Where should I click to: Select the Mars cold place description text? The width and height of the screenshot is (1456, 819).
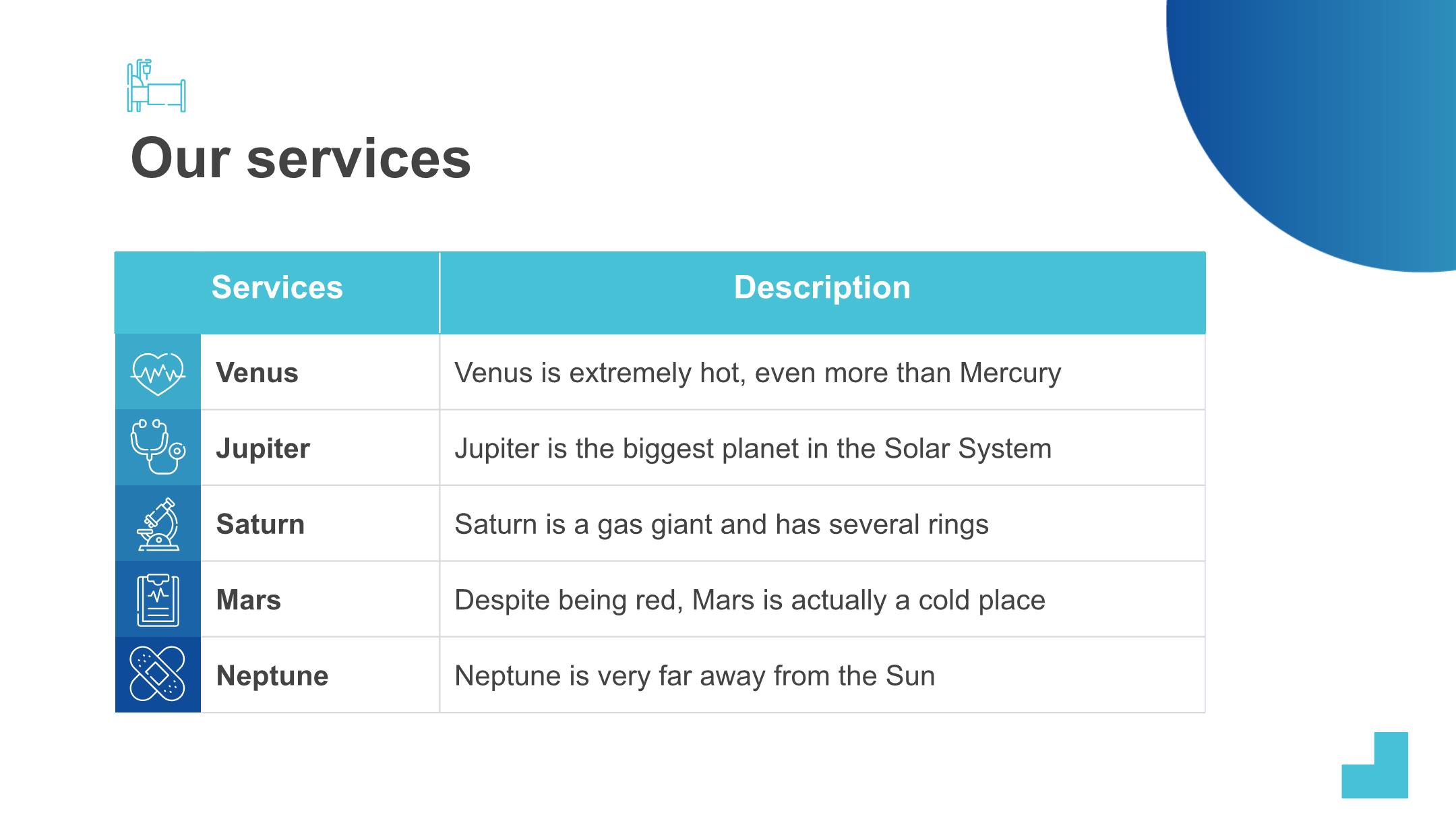coord(750,600)
